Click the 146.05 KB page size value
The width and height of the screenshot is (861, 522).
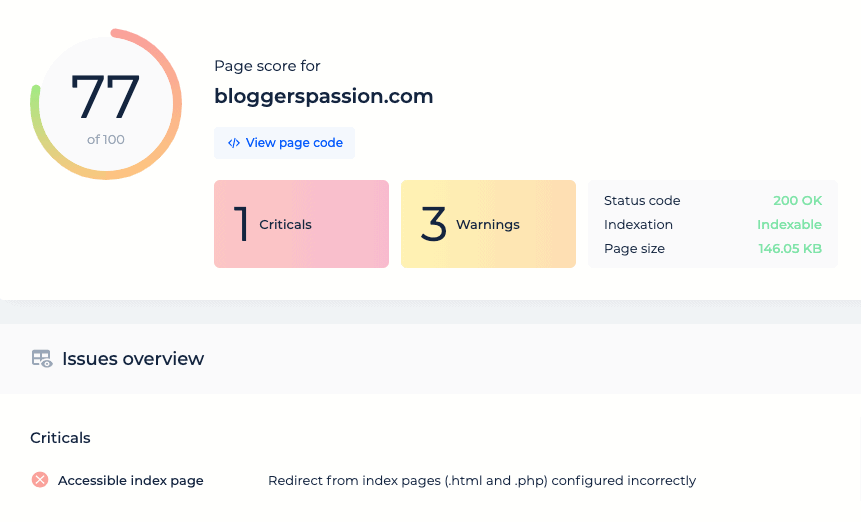(x=790, y=249)
